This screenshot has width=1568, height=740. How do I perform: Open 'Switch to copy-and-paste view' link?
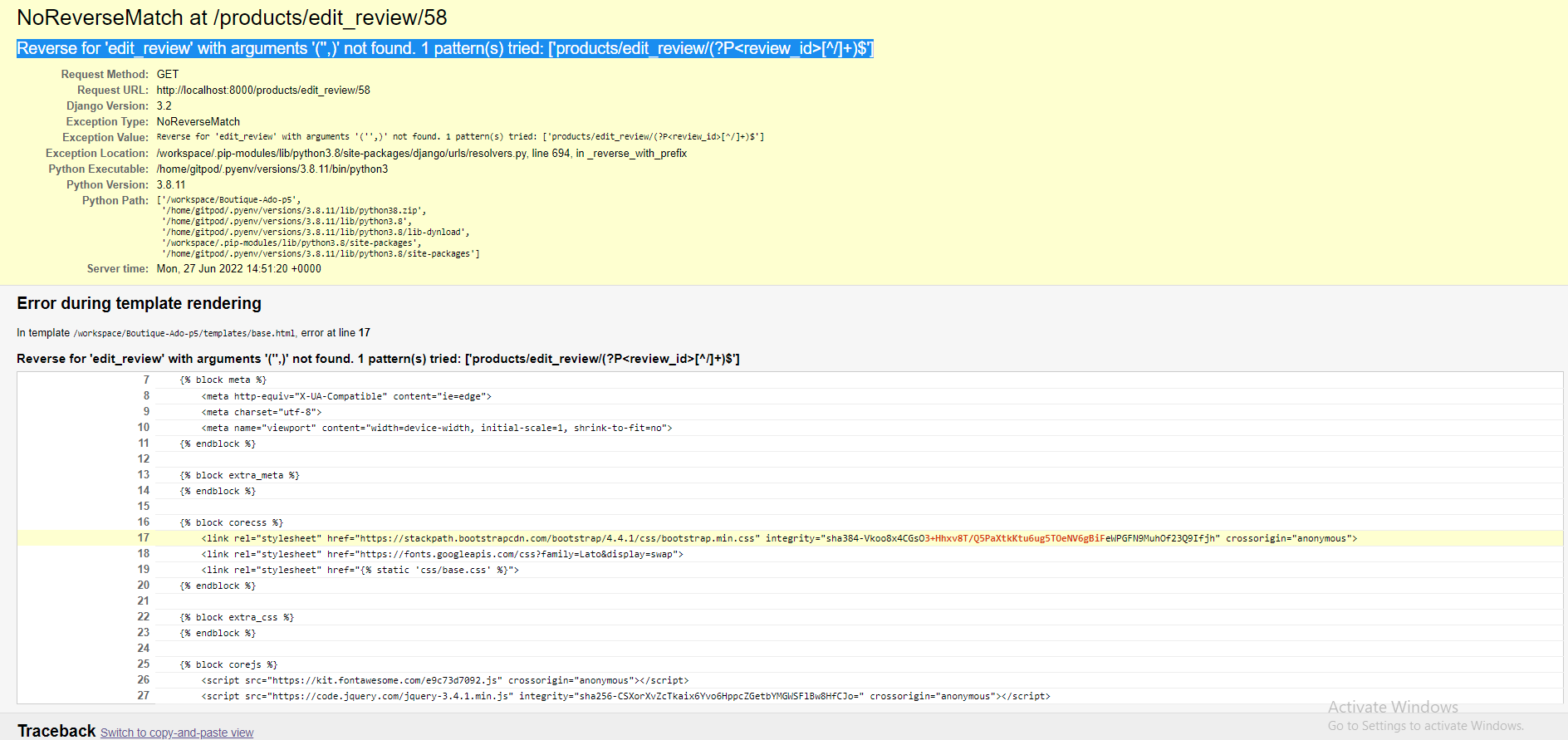(x=177, y=733)
